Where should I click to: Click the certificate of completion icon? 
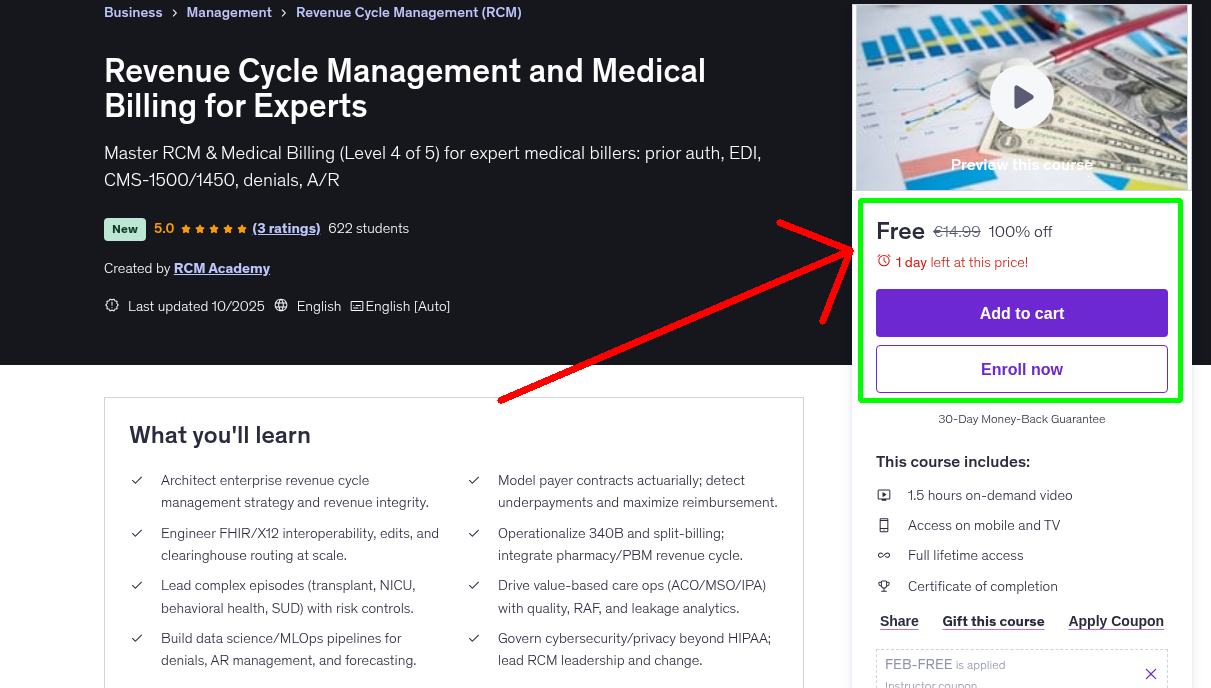pos(884,586)
